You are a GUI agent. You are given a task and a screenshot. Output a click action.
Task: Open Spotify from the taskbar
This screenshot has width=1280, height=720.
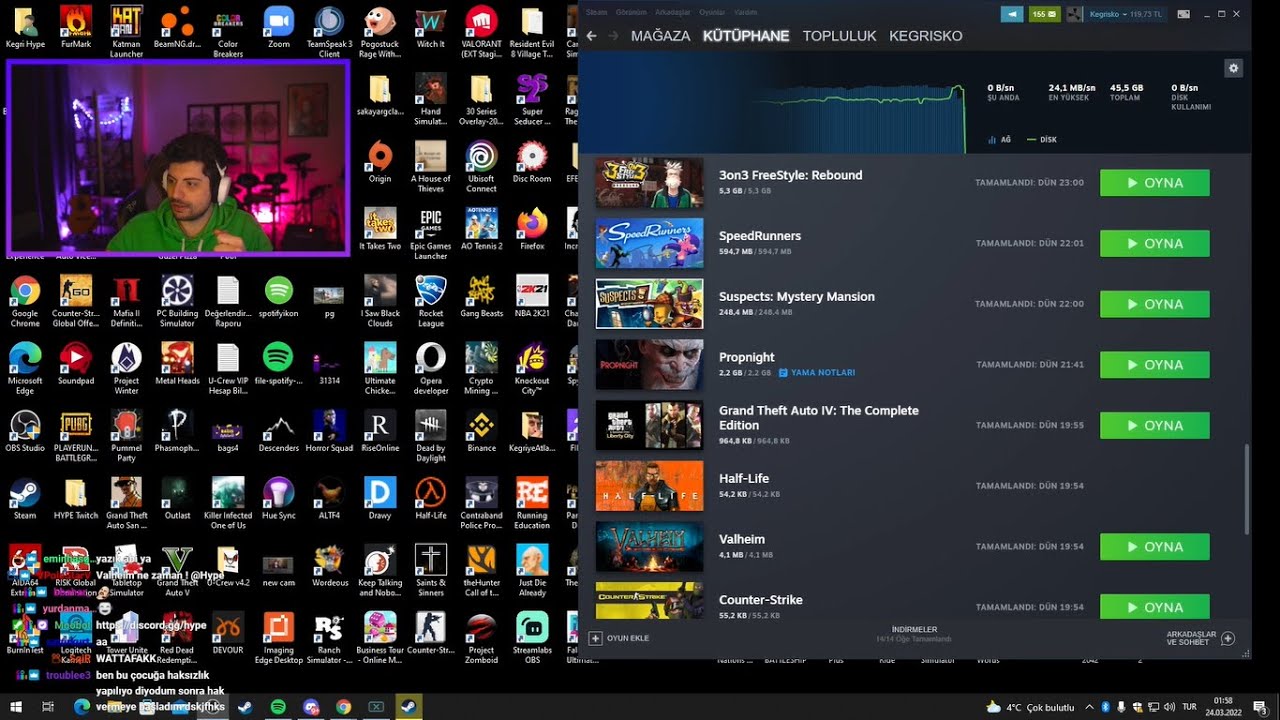278,706
